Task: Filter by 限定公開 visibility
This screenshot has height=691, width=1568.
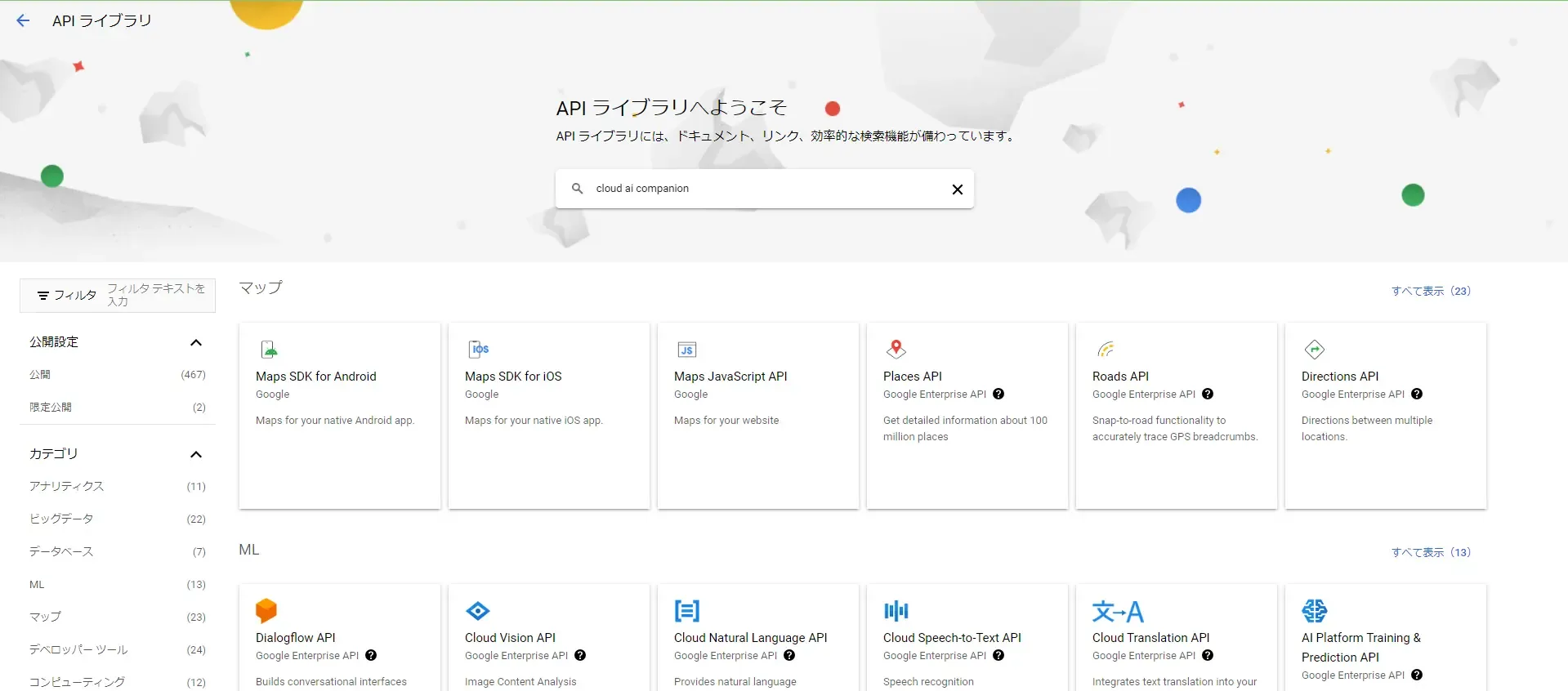Action: click(x=118, y=408)
